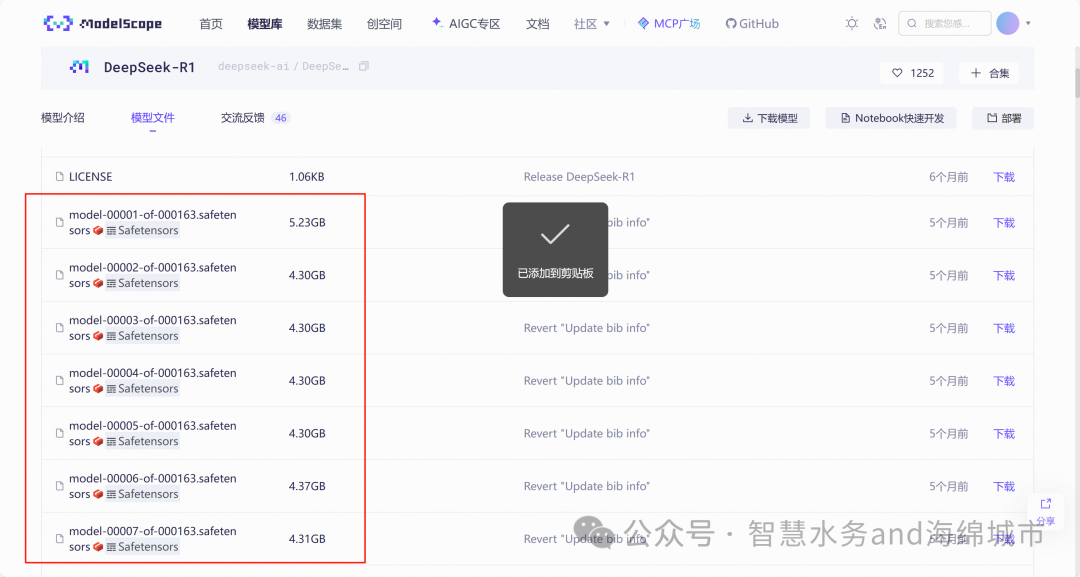Click the page vertical scrollbar
Screen dimensions: 1080x577
[x=1076, y=83]
